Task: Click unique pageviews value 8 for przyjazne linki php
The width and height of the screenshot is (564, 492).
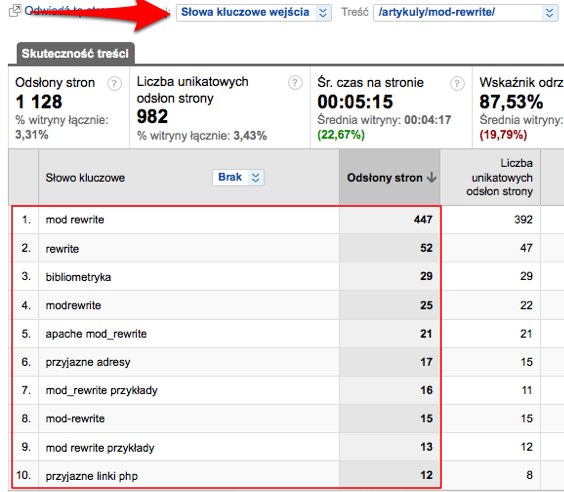Action: click(x=529, y=475)
